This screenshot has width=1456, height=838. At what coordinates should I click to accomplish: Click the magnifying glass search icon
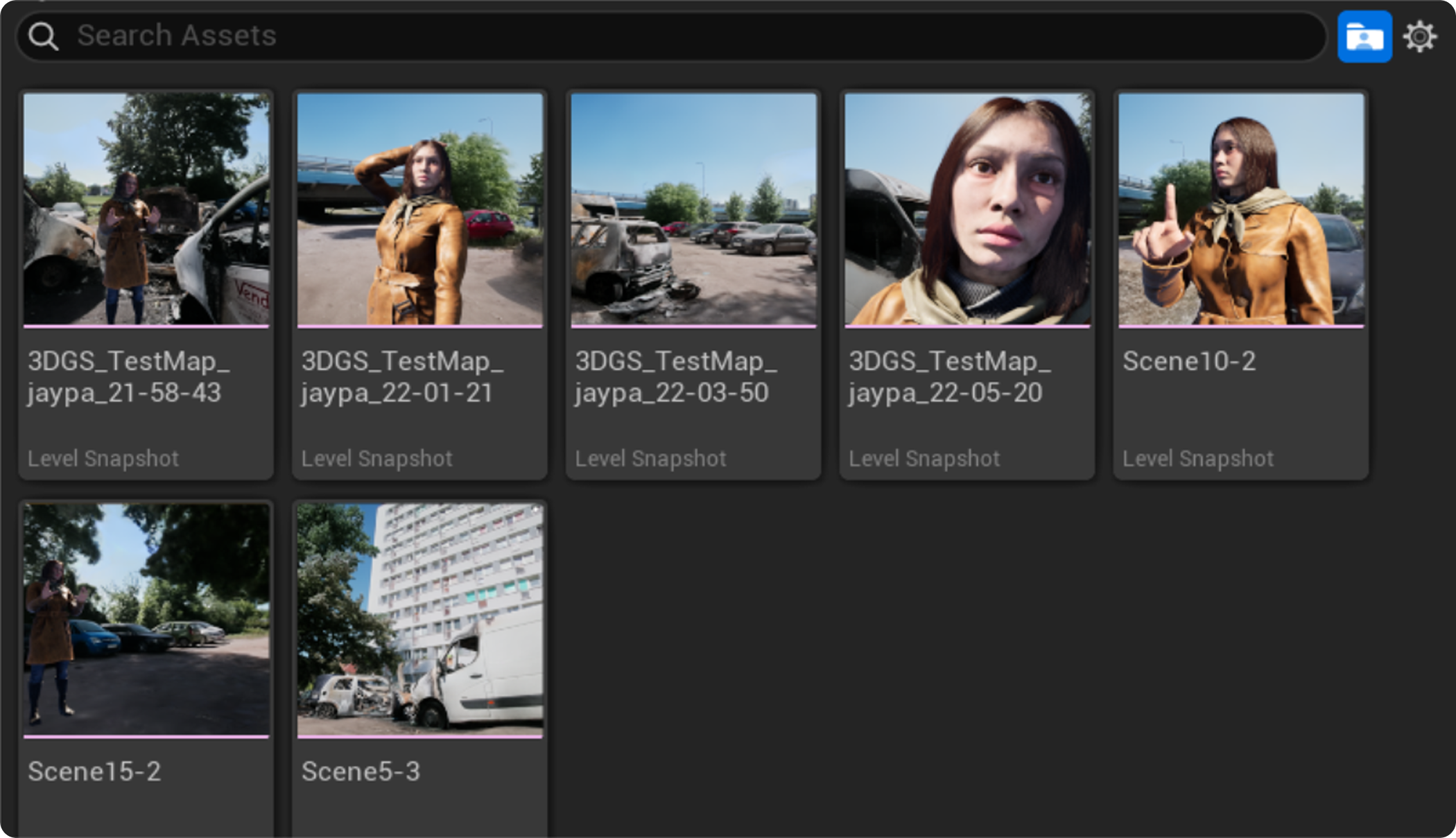(x=43, y=36)
